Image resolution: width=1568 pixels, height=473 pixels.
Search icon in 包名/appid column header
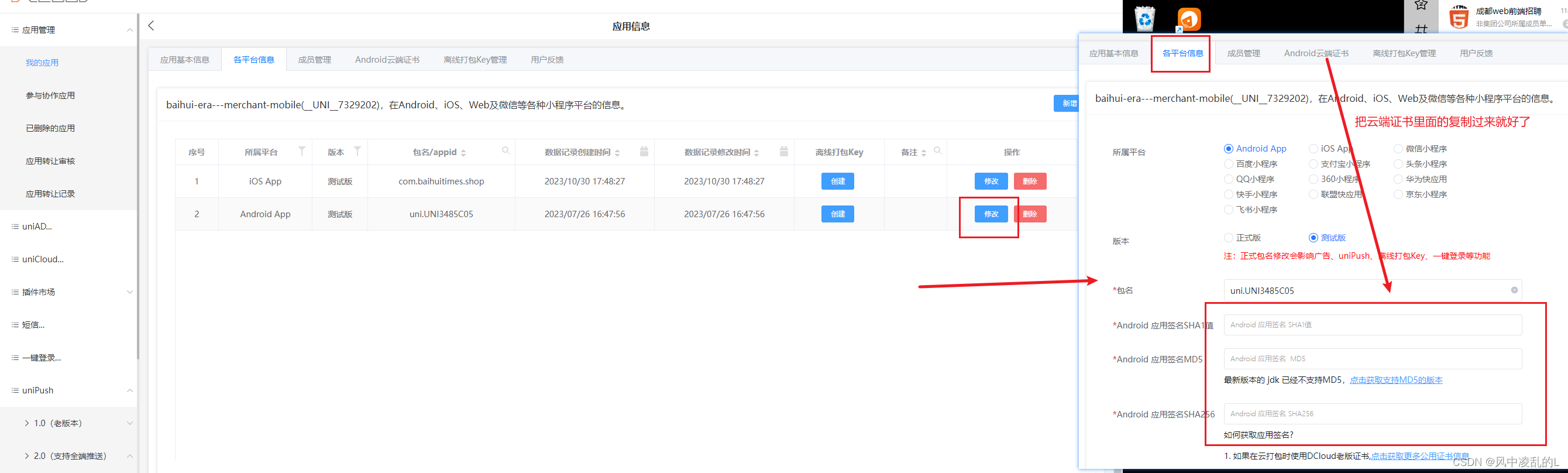[506, 151]
